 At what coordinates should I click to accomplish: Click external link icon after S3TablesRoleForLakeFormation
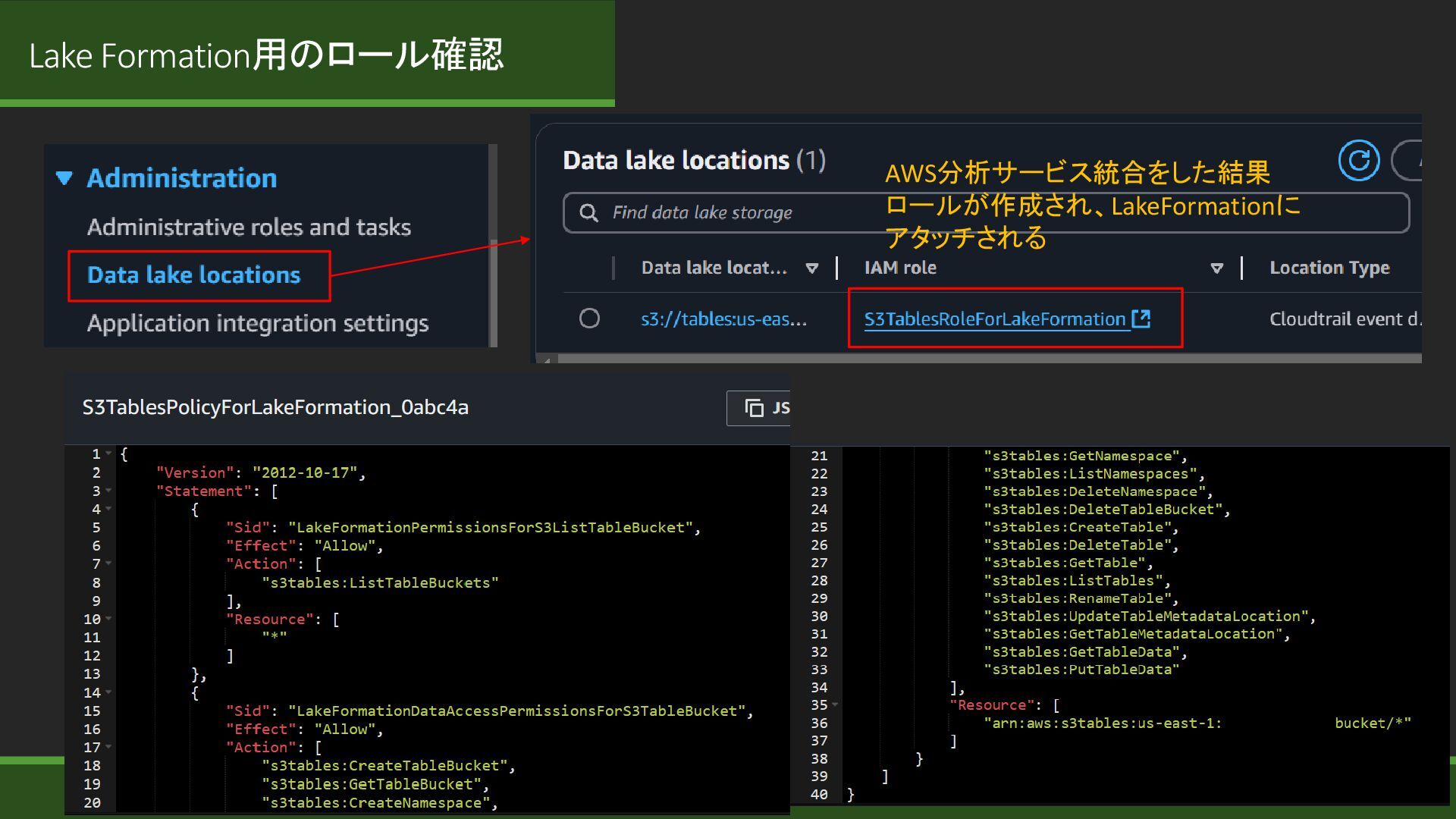tap(1141, 319)
